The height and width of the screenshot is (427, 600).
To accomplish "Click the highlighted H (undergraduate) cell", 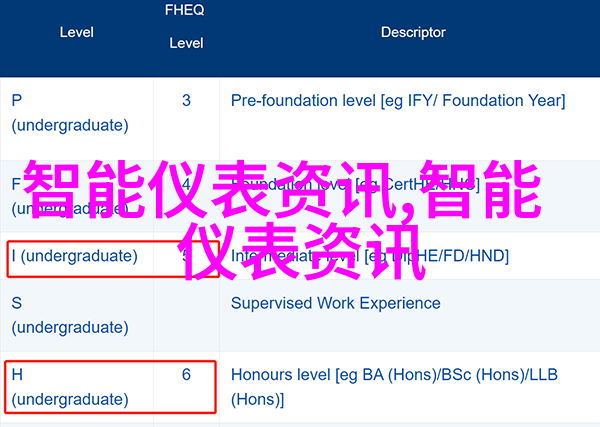I will 110,387.
